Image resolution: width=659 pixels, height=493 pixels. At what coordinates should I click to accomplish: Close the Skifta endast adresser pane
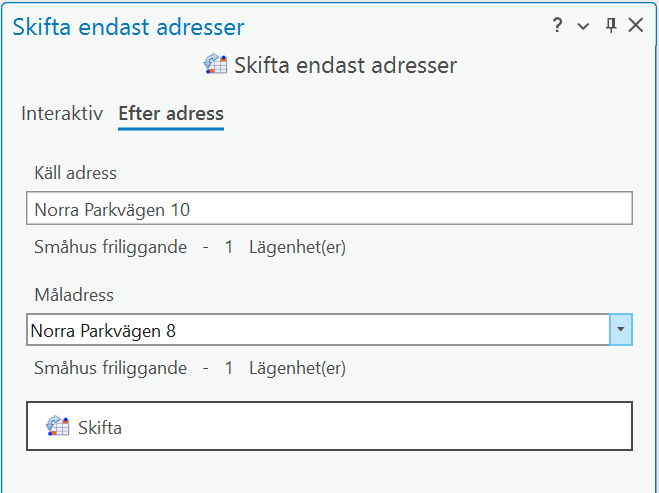click(636, 26)
